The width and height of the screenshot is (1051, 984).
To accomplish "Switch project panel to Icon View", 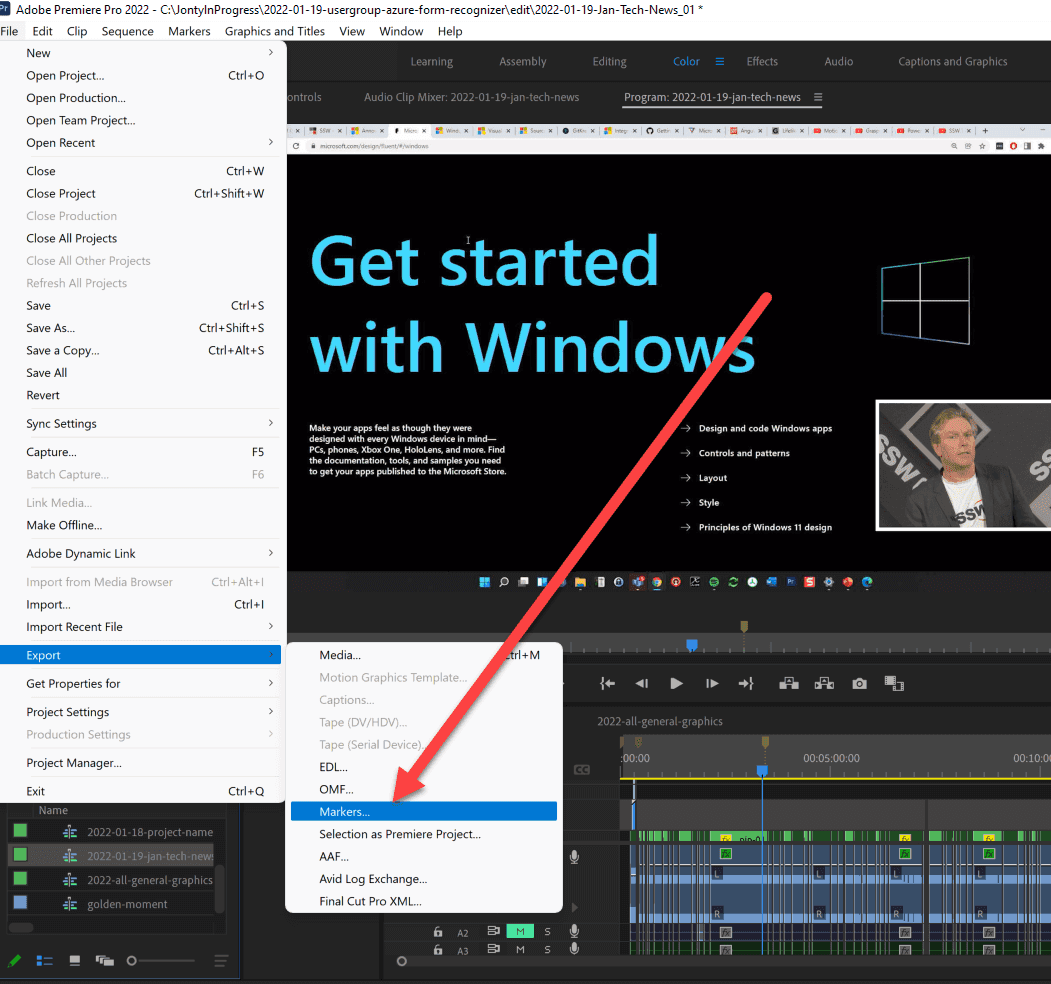I will pos(75,961).
